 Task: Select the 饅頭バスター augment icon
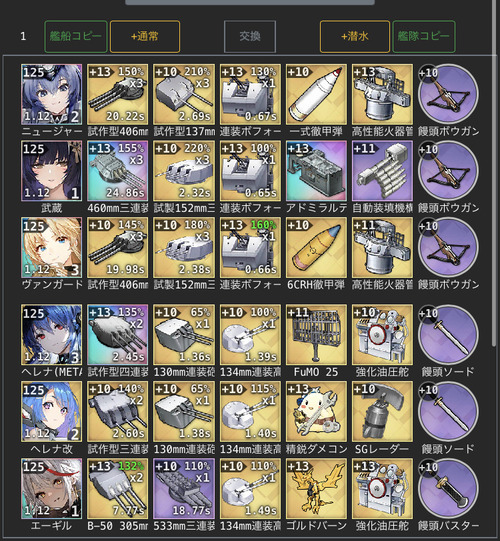(x=448, y=489)
